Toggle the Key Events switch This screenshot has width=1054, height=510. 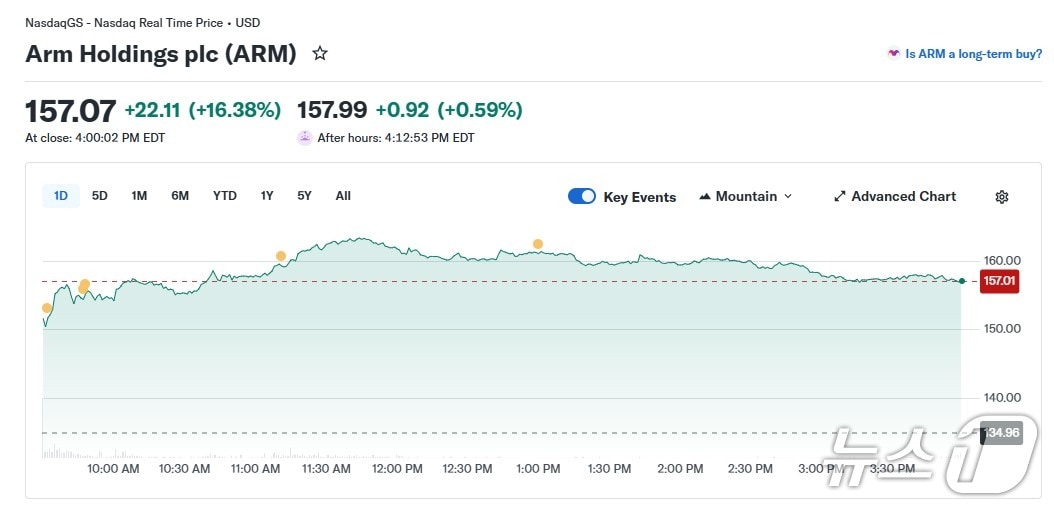point(582,197)
